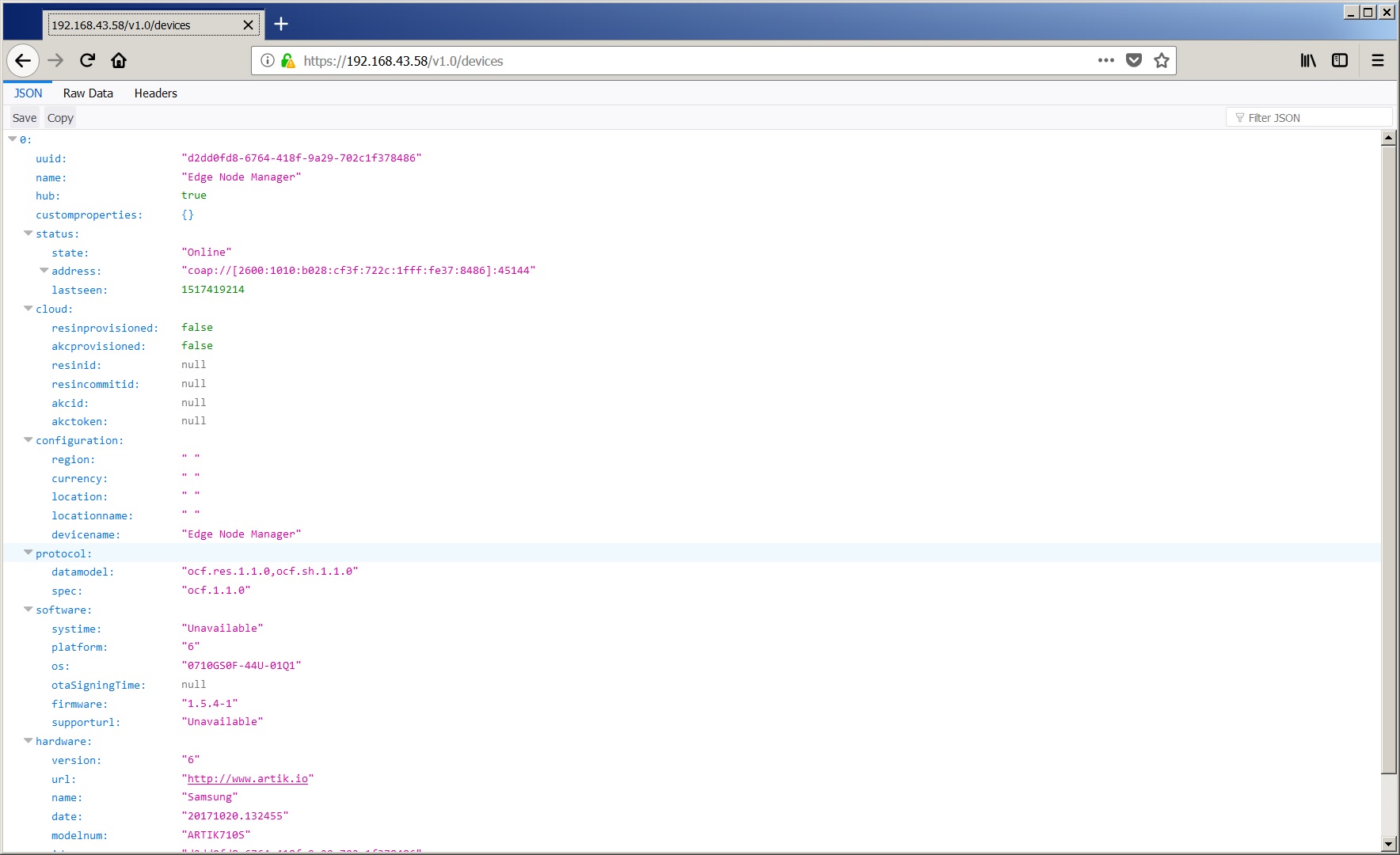The height and width of the screenshot is (855, 1400).
Task: Click the firmware value "1.5.4-1"
Action: pyautogui.click(x=210, y=704)
